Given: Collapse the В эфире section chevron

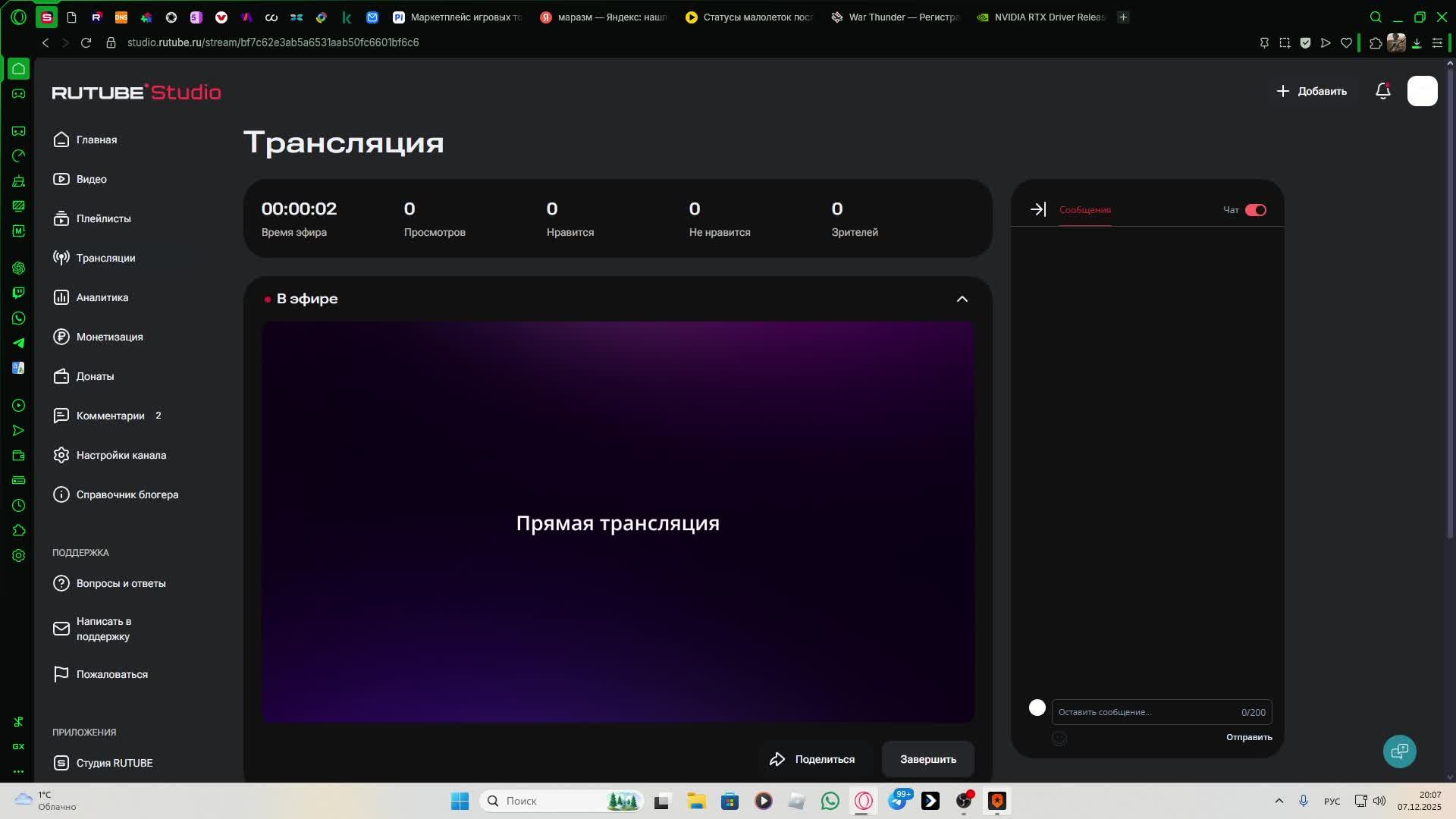Looking at the screenshot, I should [962, 299].
